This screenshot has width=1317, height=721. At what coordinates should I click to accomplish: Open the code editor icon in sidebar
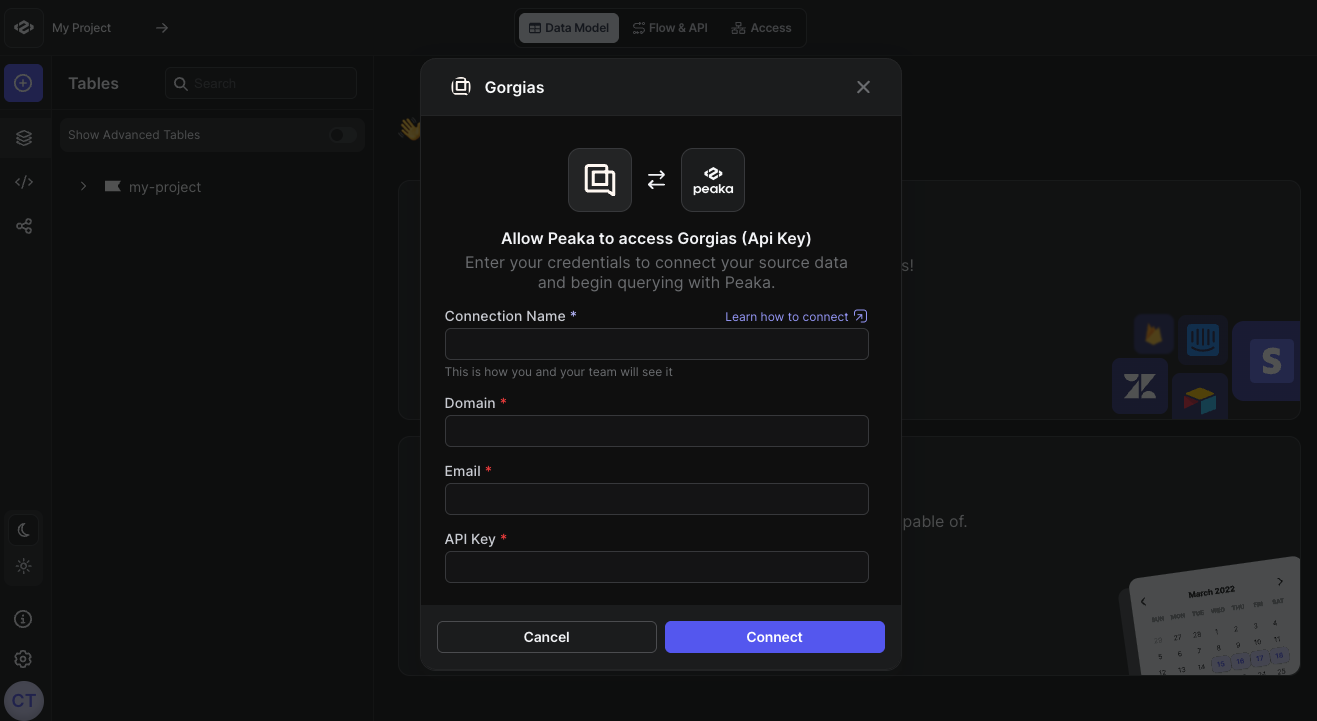pyautogui.click(x=24, y=182)
